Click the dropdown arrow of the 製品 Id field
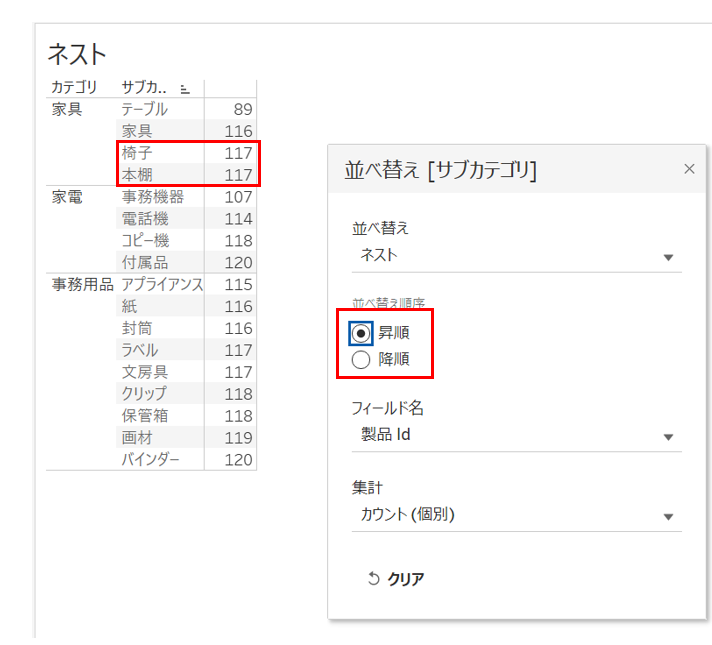712x645 pixels. click(668, 437)
